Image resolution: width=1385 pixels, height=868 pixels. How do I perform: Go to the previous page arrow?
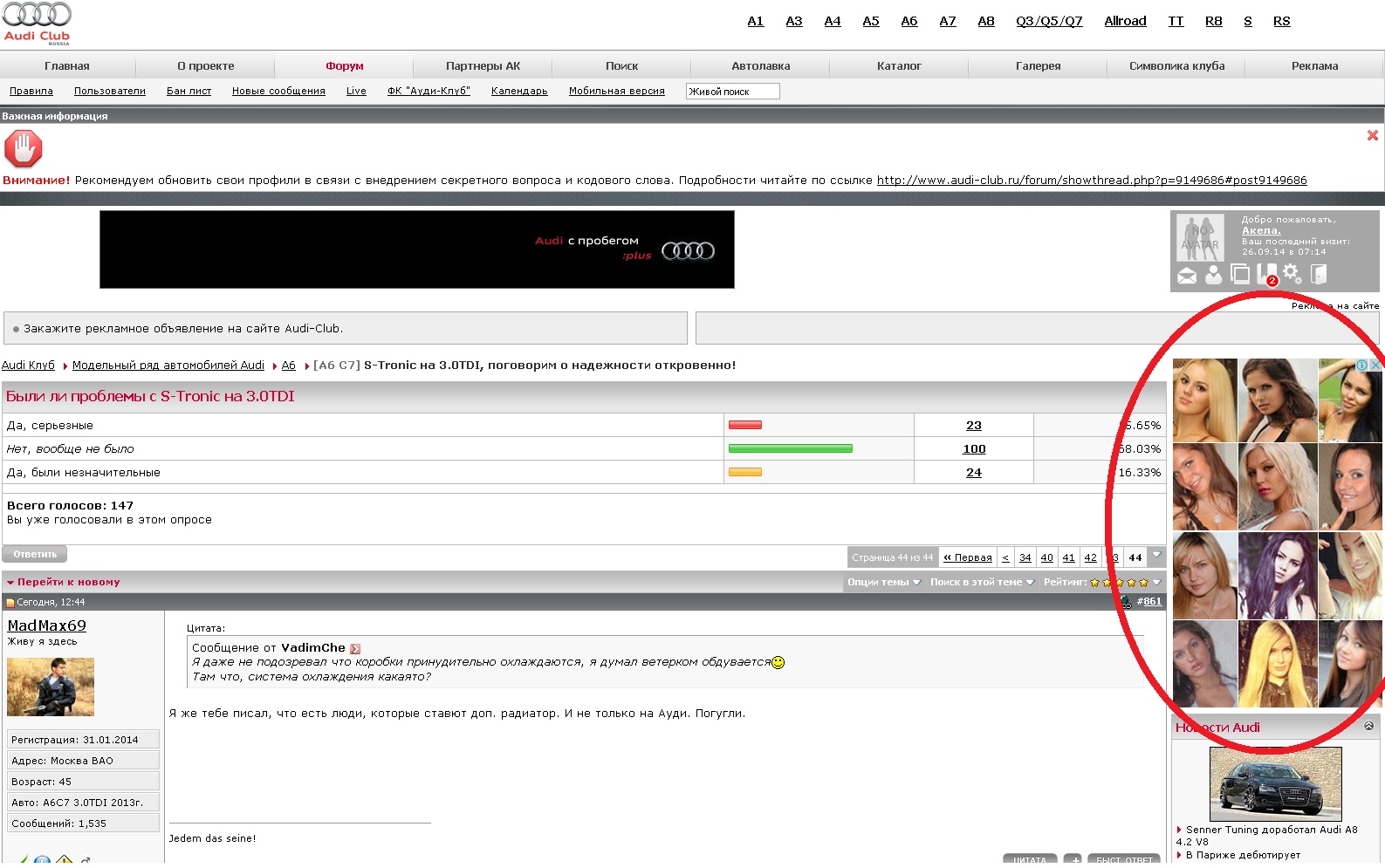coord(1005,557)
